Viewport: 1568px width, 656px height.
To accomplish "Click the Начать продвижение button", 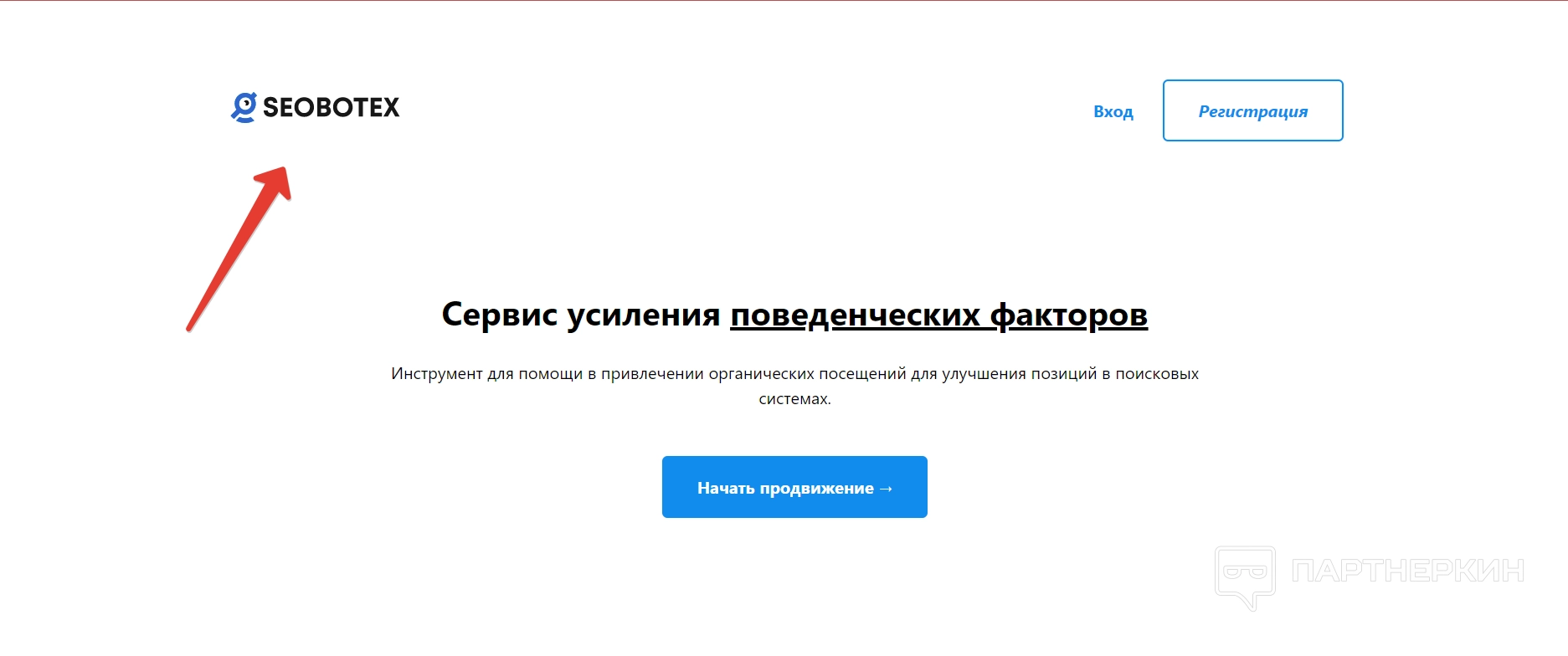I will click(x=794, y=487).
